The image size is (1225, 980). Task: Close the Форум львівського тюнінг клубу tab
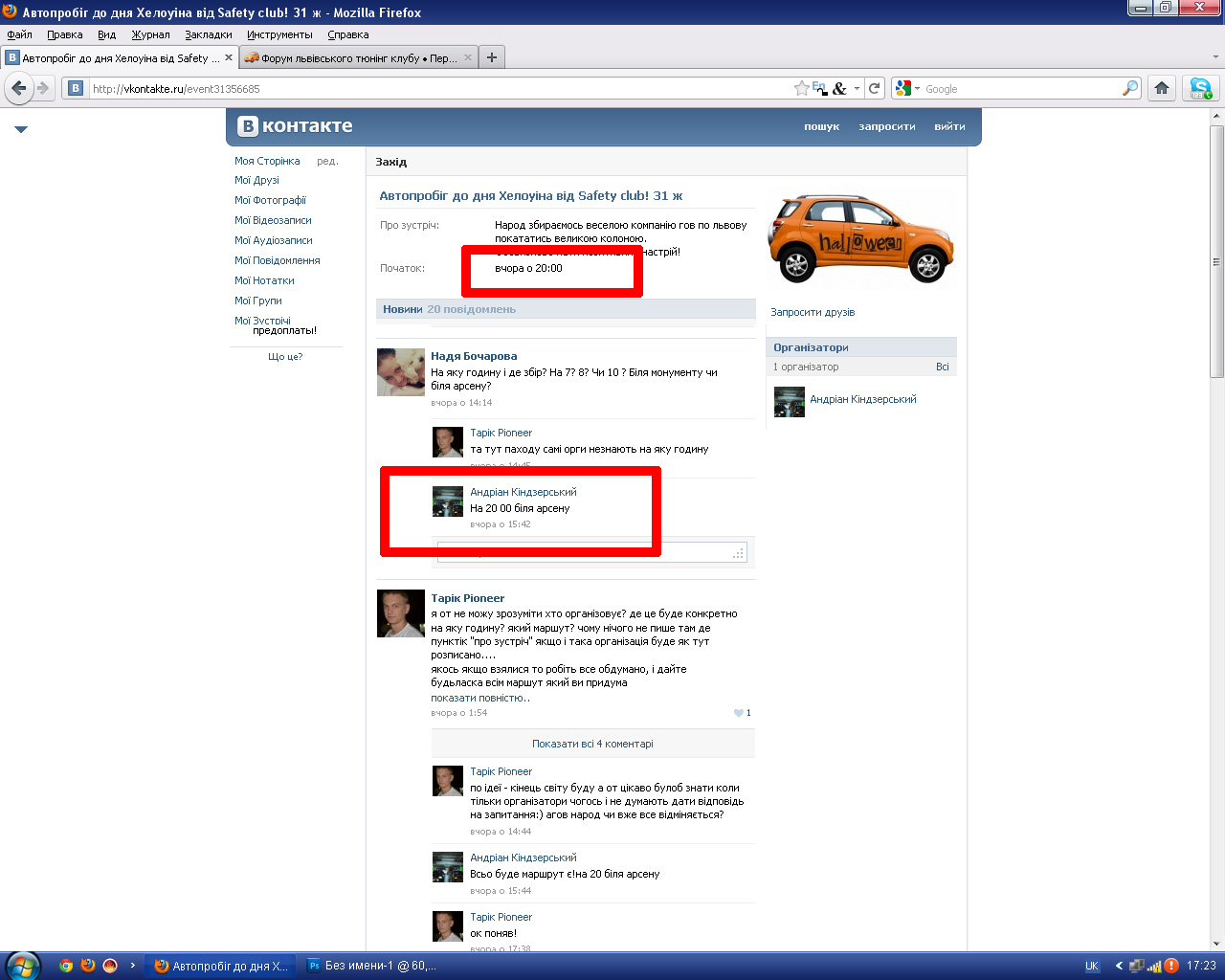click(x=468, y=57)
